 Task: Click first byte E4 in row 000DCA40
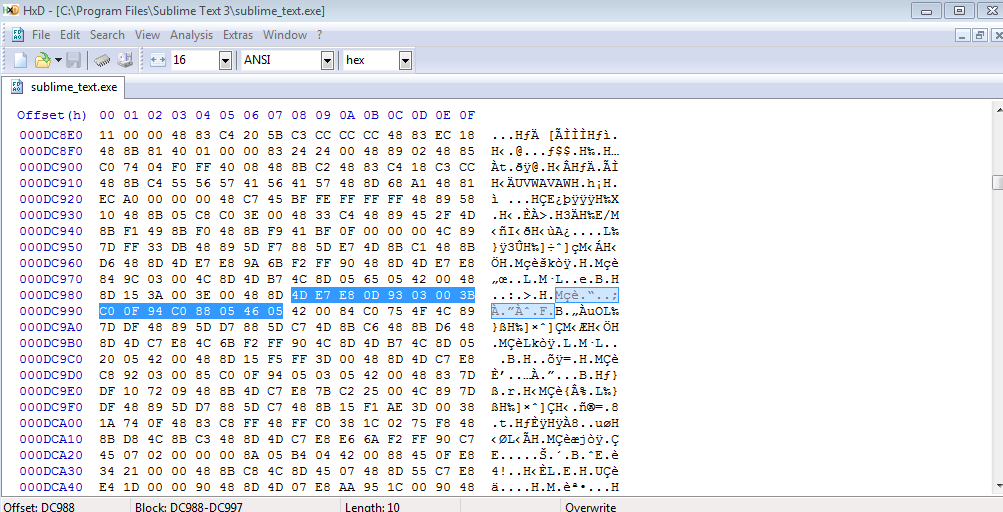(107, 487)
